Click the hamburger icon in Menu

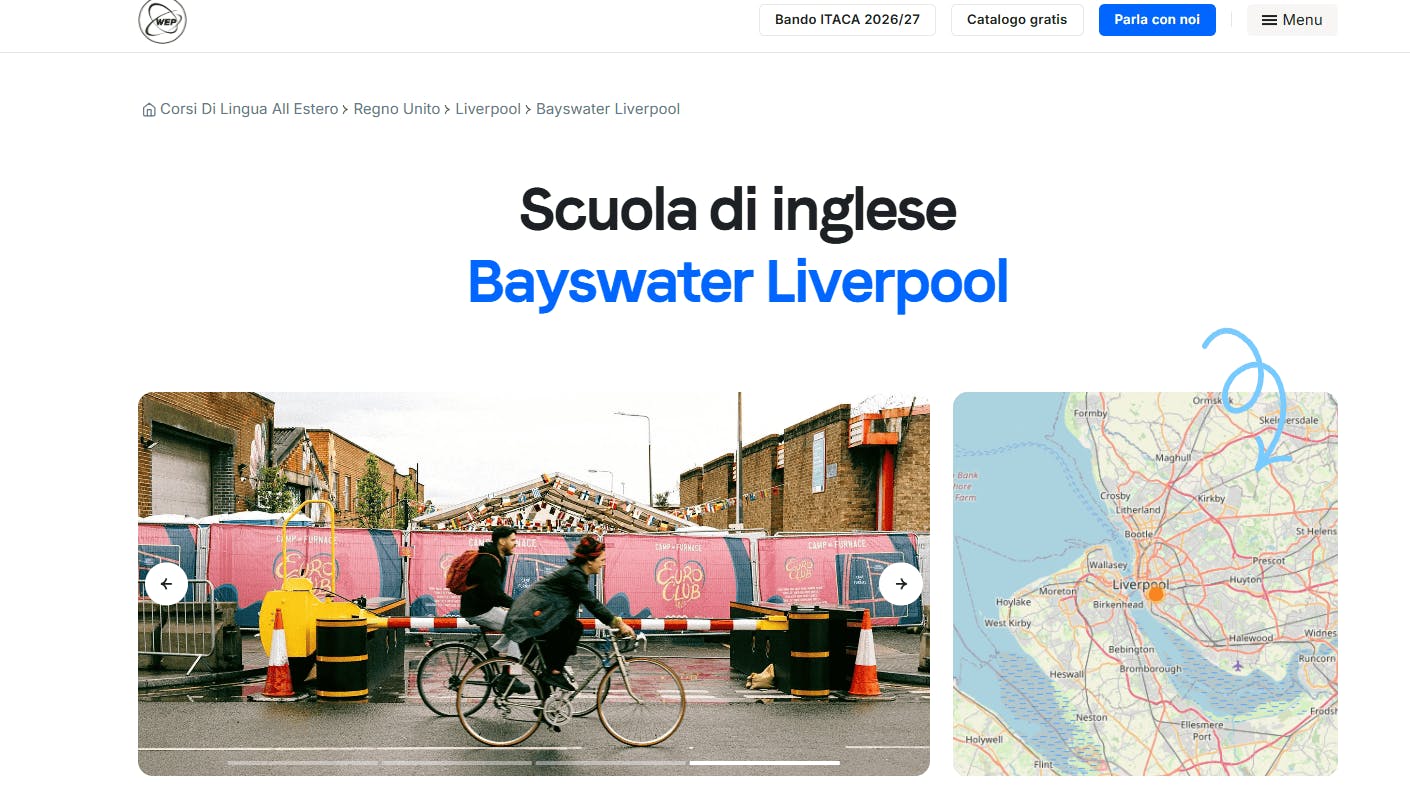[x=1269, y=20]
